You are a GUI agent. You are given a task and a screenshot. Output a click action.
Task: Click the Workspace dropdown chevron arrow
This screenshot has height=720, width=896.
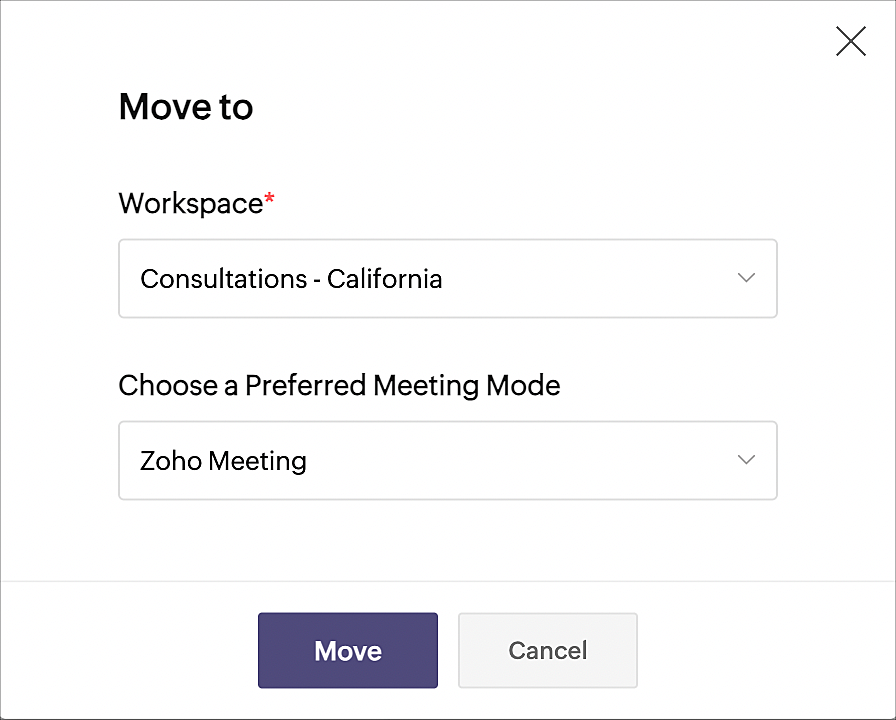click(x=746, y=278)
